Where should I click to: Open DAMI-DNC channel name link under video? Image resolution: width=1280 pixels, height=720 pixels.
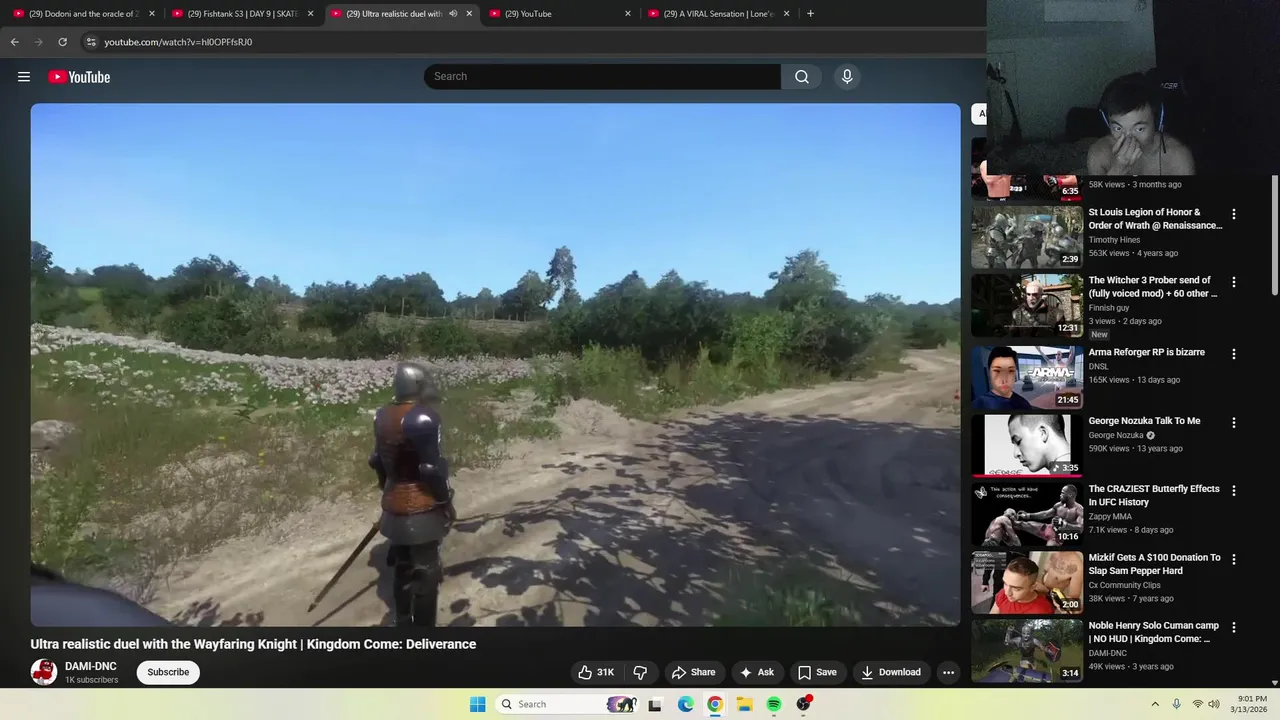91,666
